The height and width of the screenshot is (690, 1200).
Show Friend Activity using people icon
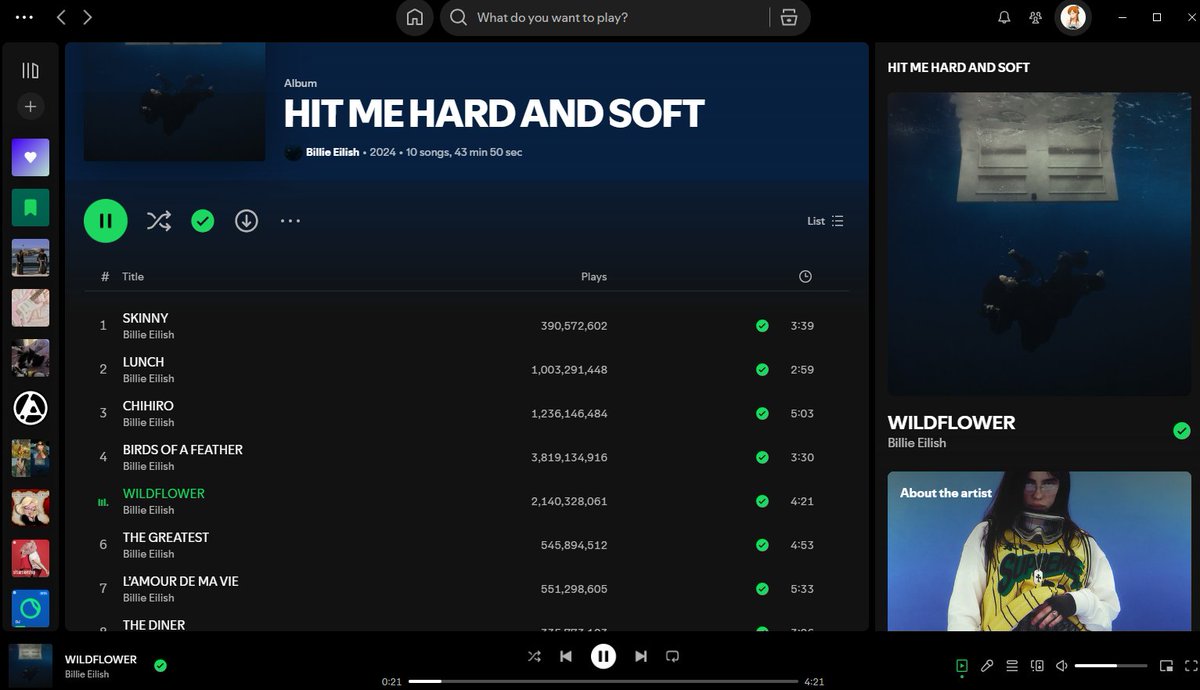click(x=1036, y=17)
